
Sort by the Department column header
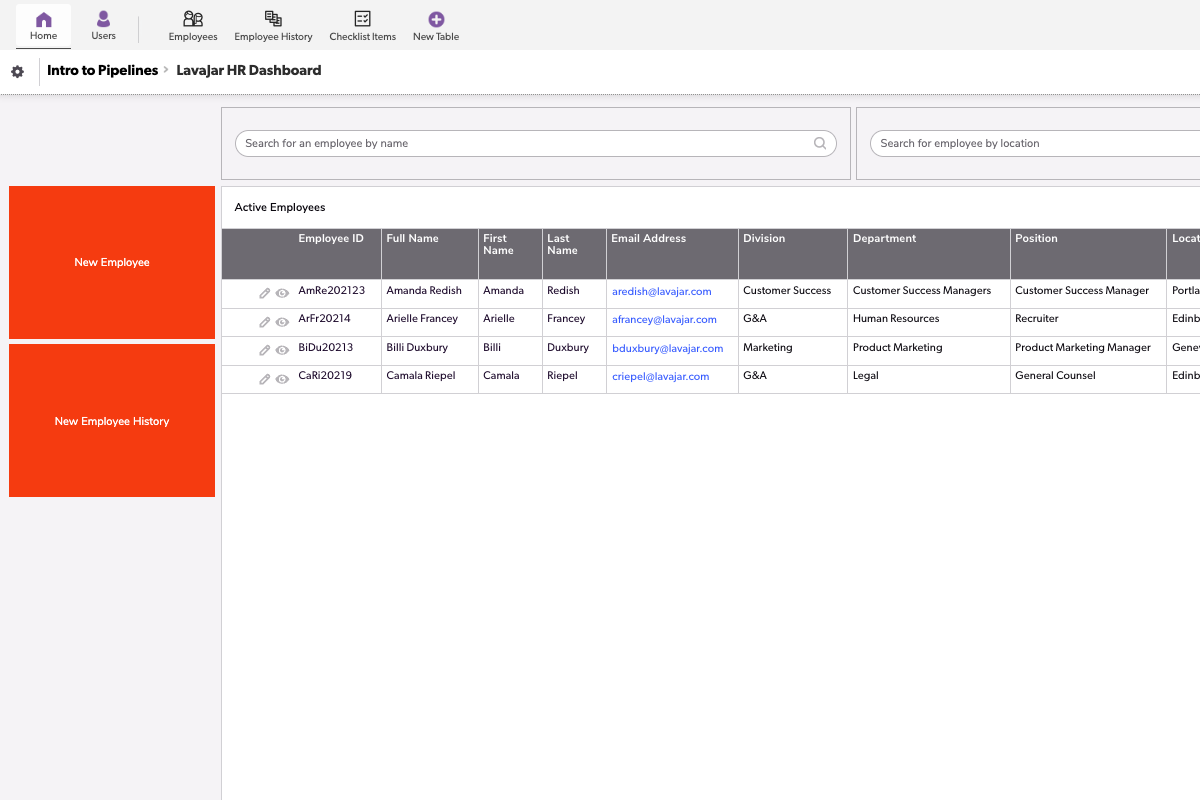tap(884, 239)
